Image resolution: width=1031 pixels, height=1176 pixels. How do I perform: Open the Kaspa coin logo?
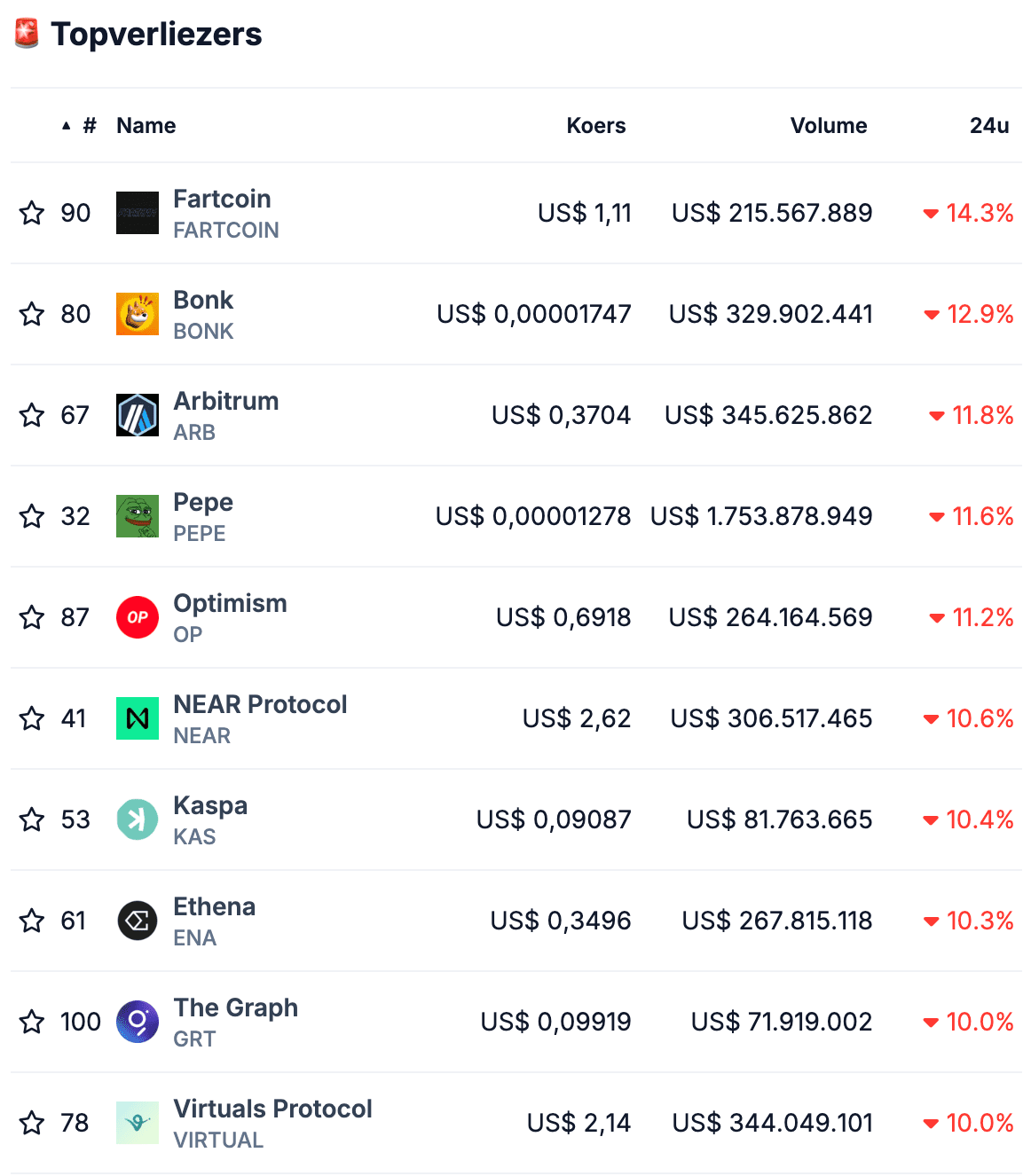click(x=138, y=819)
